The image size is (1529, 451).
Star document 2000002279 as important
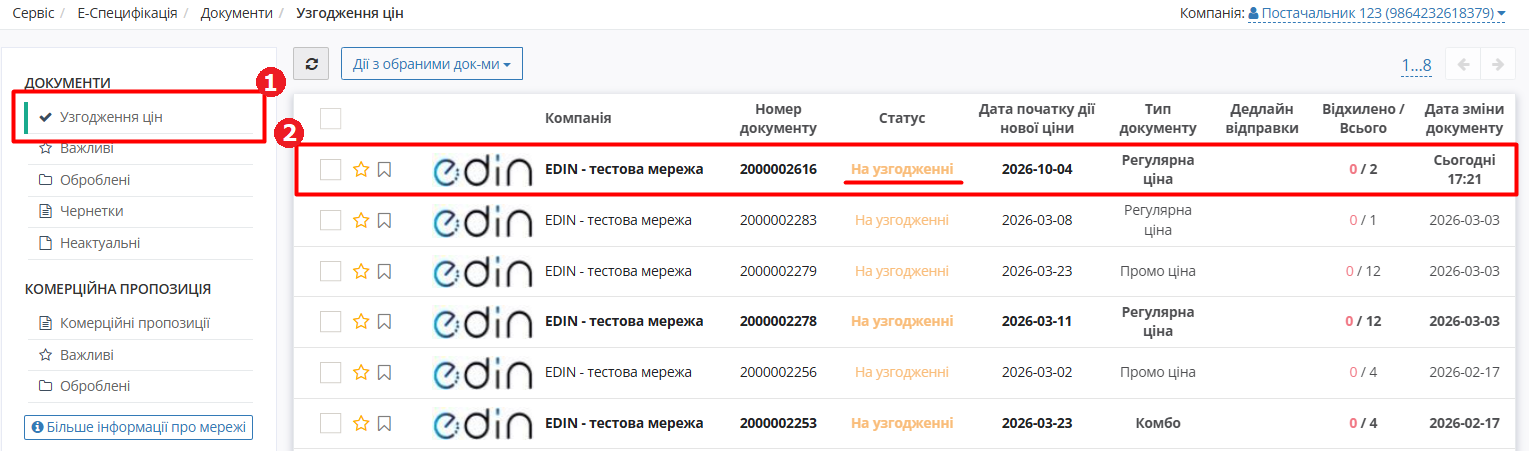point(361,271)
